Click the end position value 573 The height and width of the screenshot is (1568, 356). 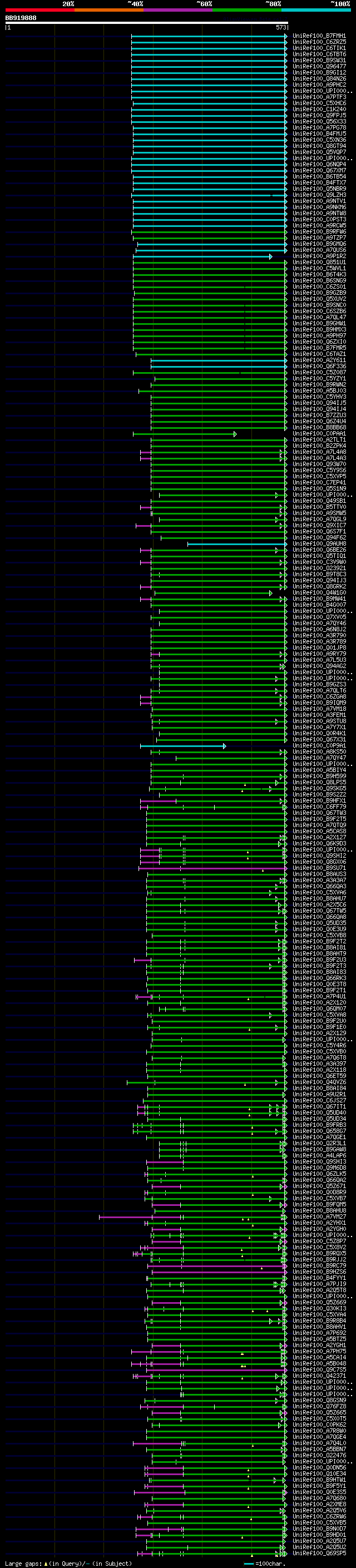(x=280, y=27)
